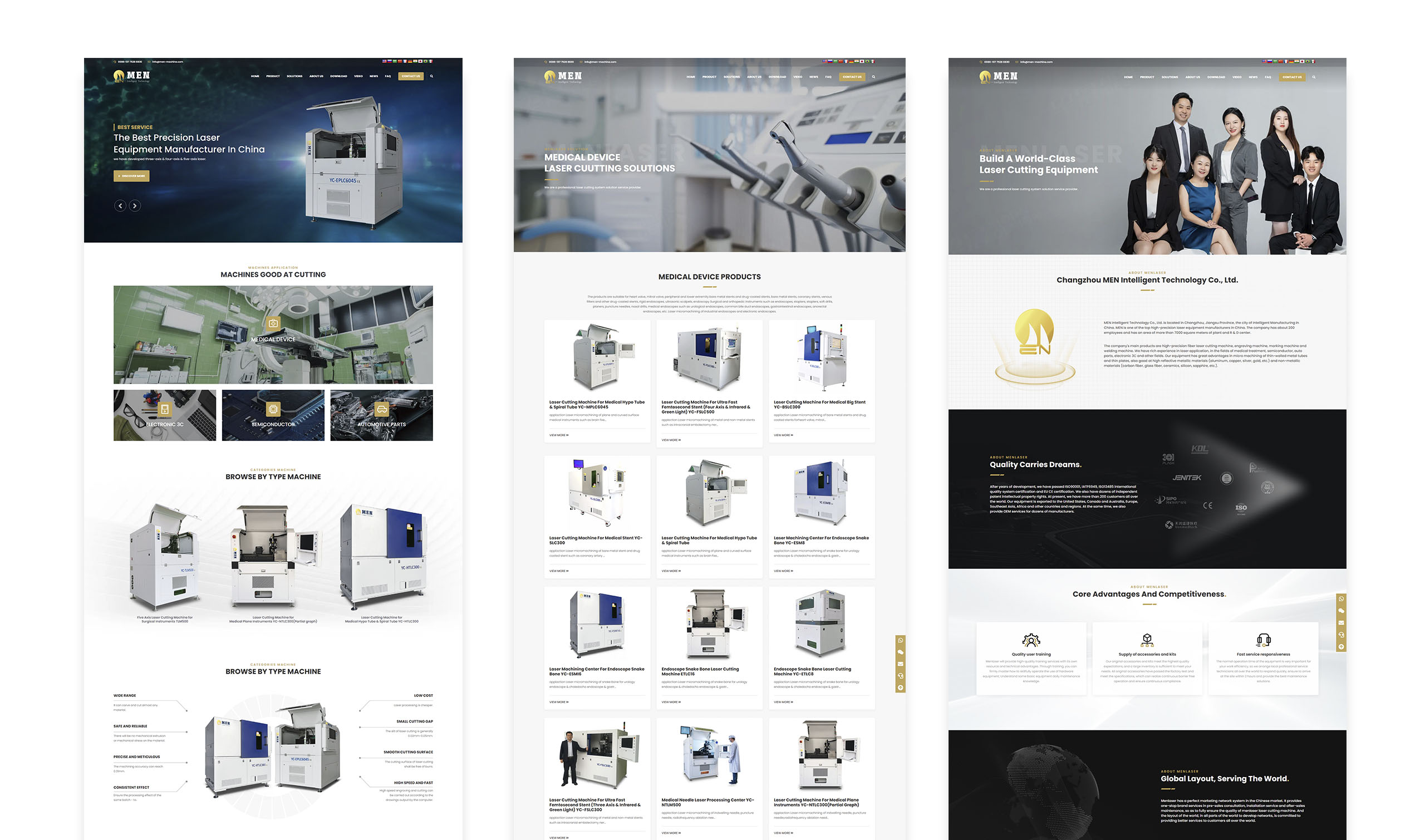Open the Medical Device application tile
The width and height of the screenshot is (1425, 840).
[273, 335]
